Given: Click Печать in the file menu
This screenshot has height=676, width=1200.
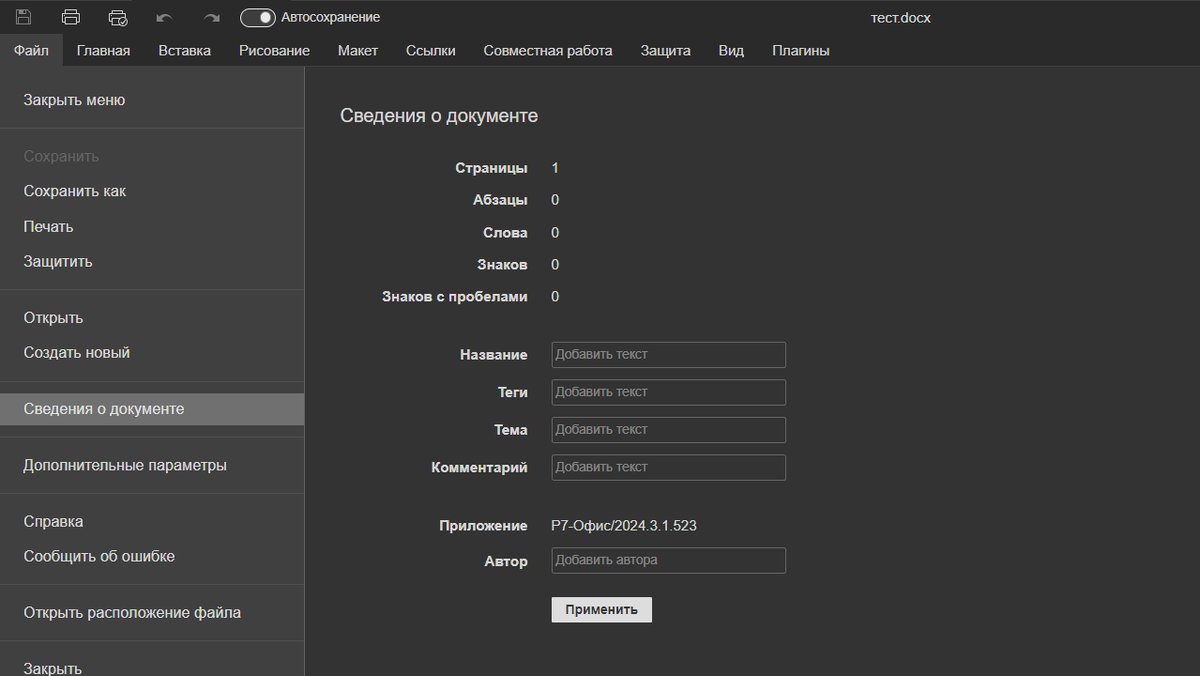Looking at the screenshot, I should click(x=152, y=227).
